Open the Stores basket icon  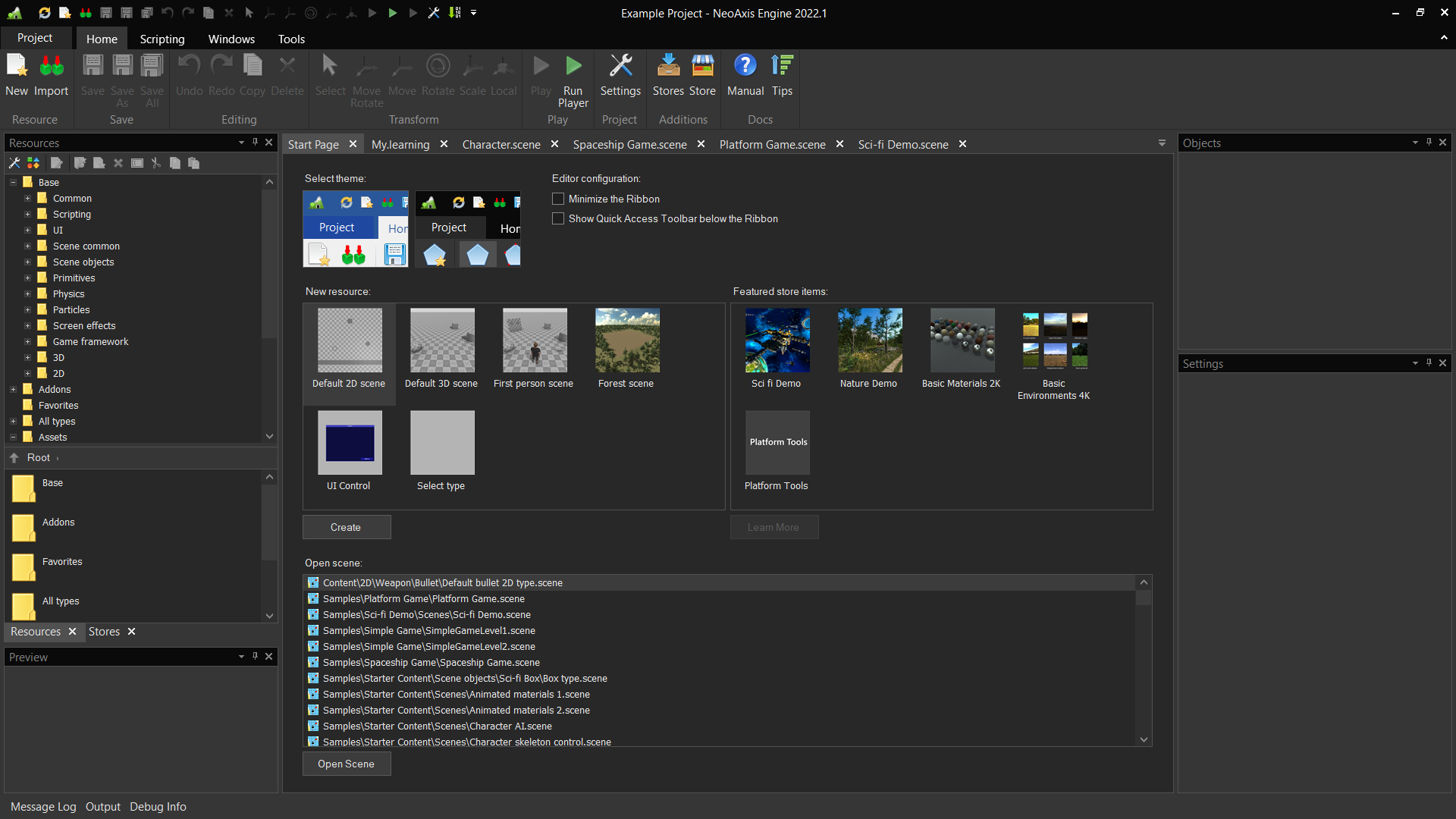(x=668, y=67)
